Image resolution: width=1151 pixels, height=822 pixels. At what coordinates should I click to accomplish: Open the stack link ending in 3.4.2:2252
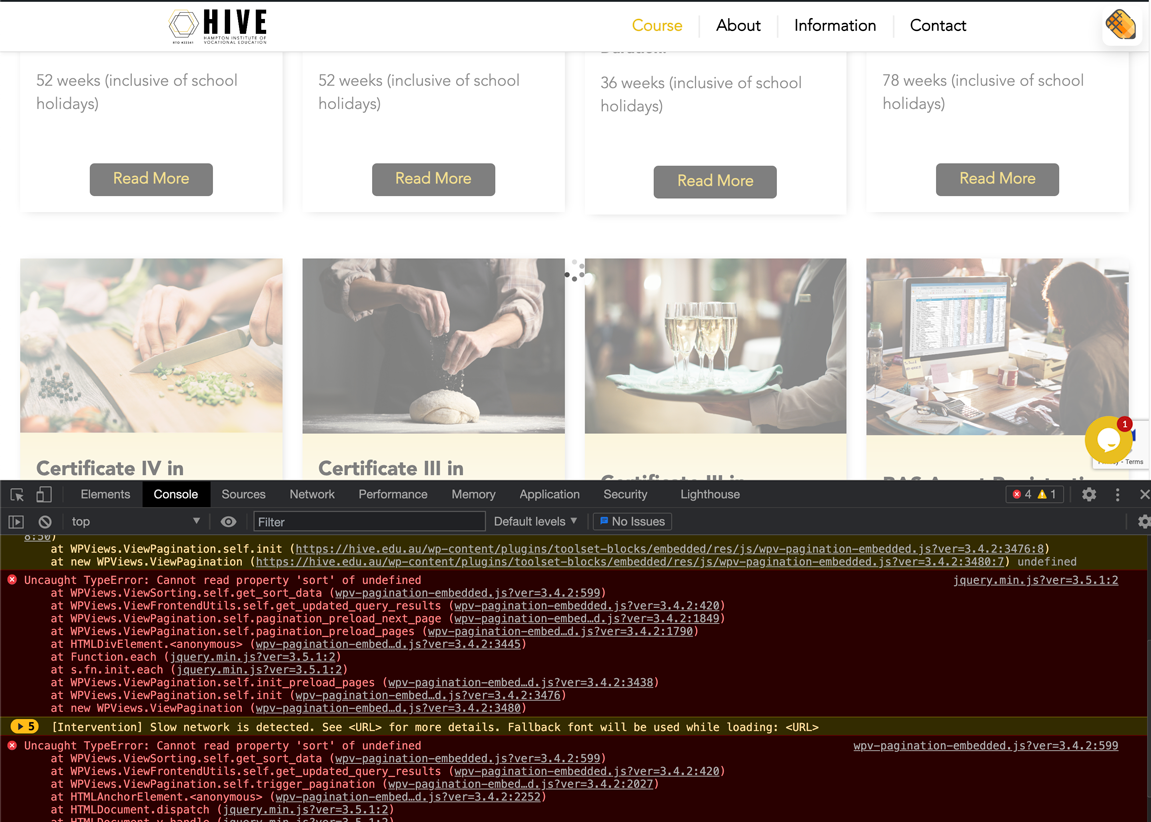[408, 797]
